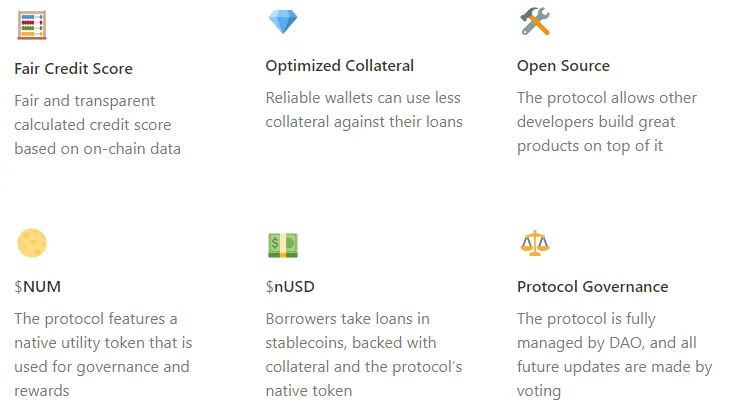The image size is (732, 420).
Task: Click the $NUM token heading
Action: (37, 287)
